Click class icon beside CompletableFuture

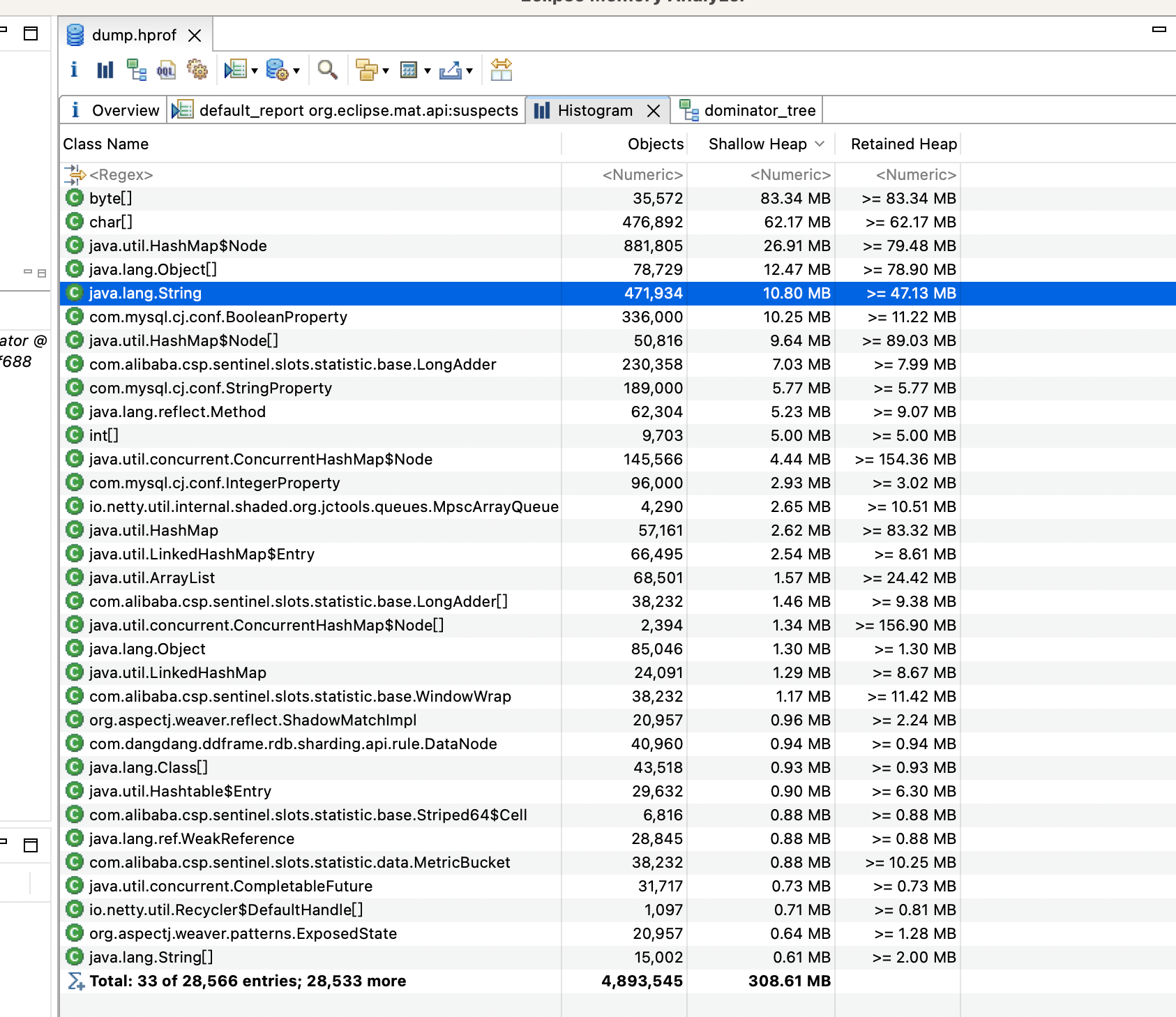click(x=75, y=886)
